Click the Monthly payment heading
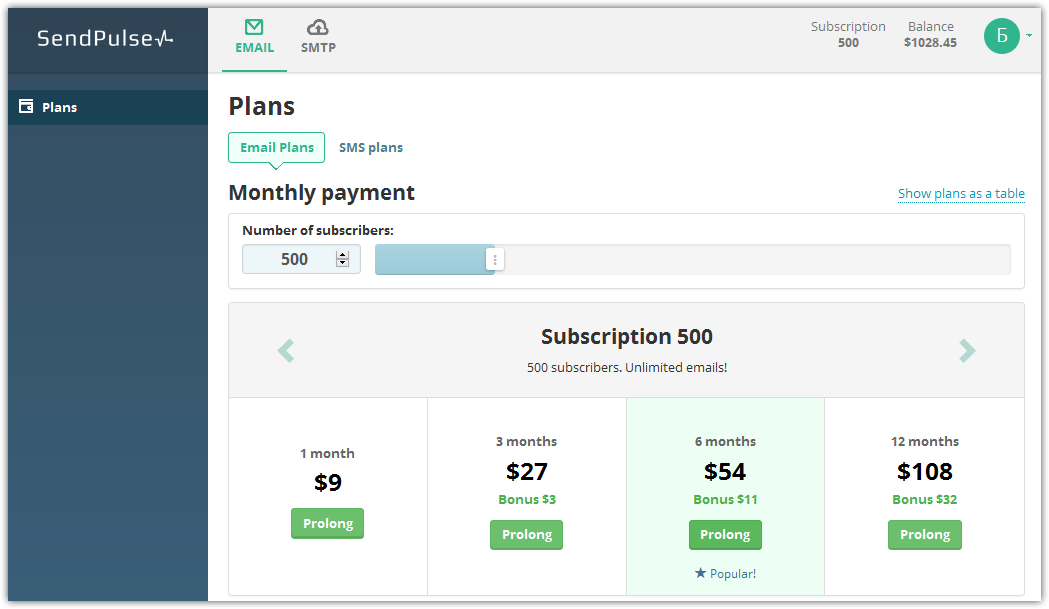This screenshot has width=1049, height=609. 322,193
